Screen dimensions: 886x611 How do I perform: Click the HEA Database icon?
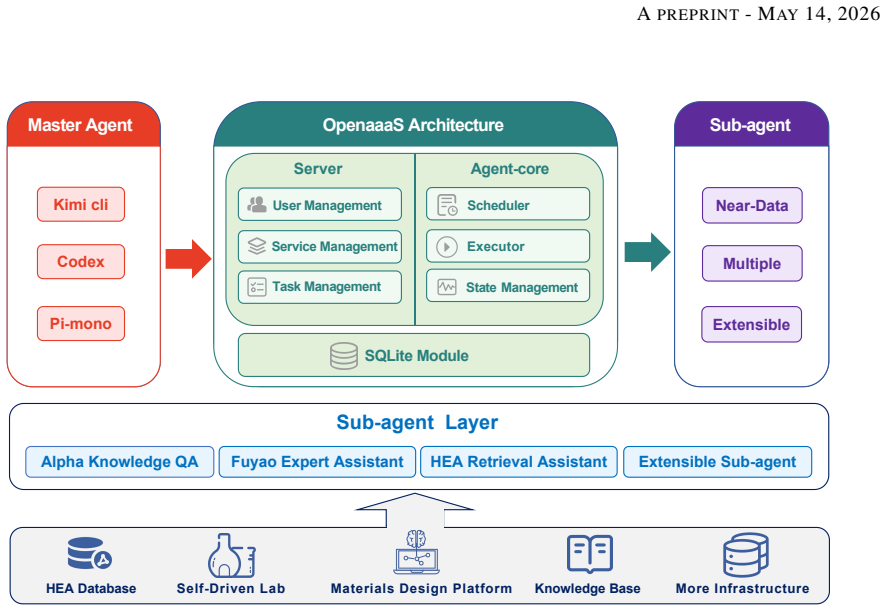(x=89, y=553)
